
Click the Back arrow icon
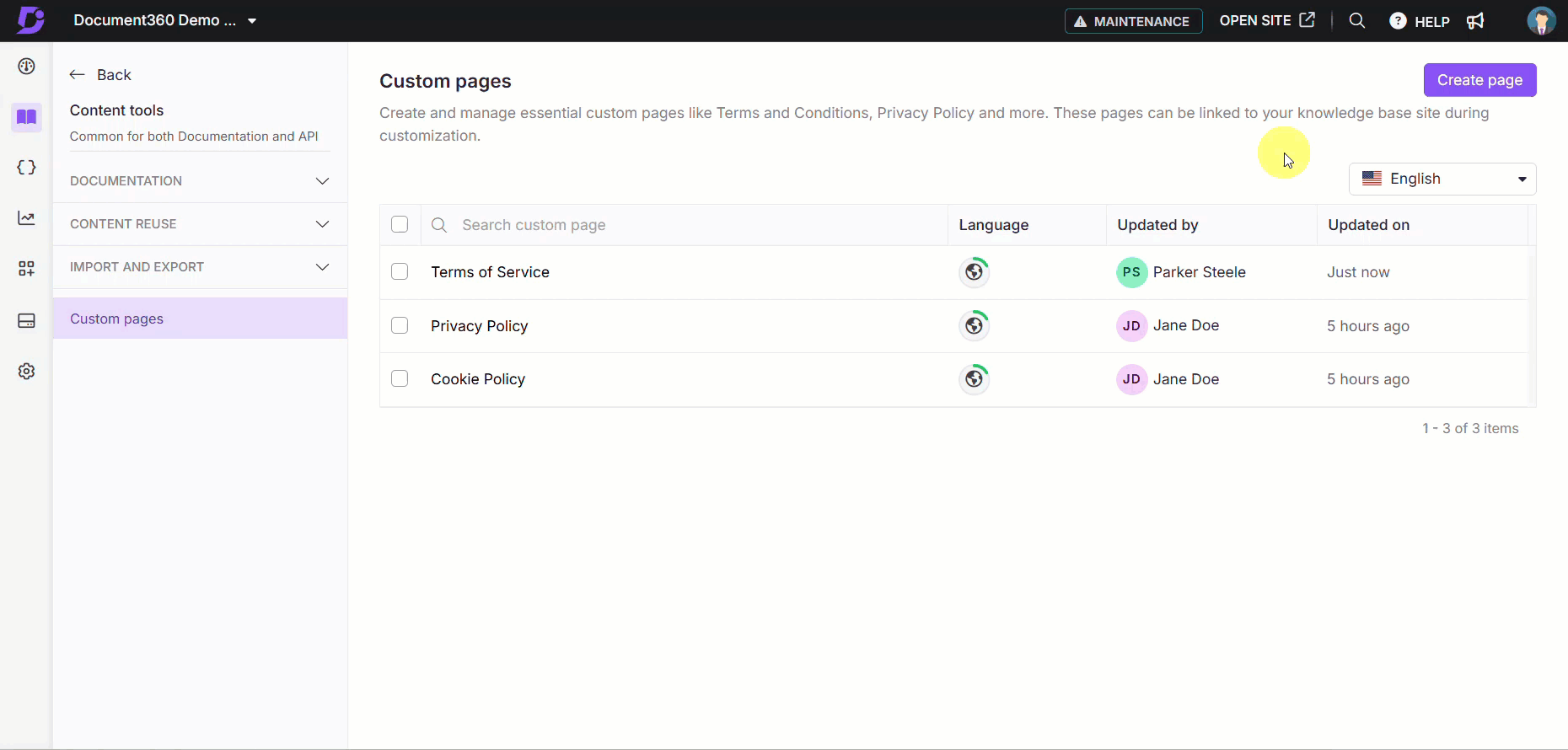pos(78,75)
